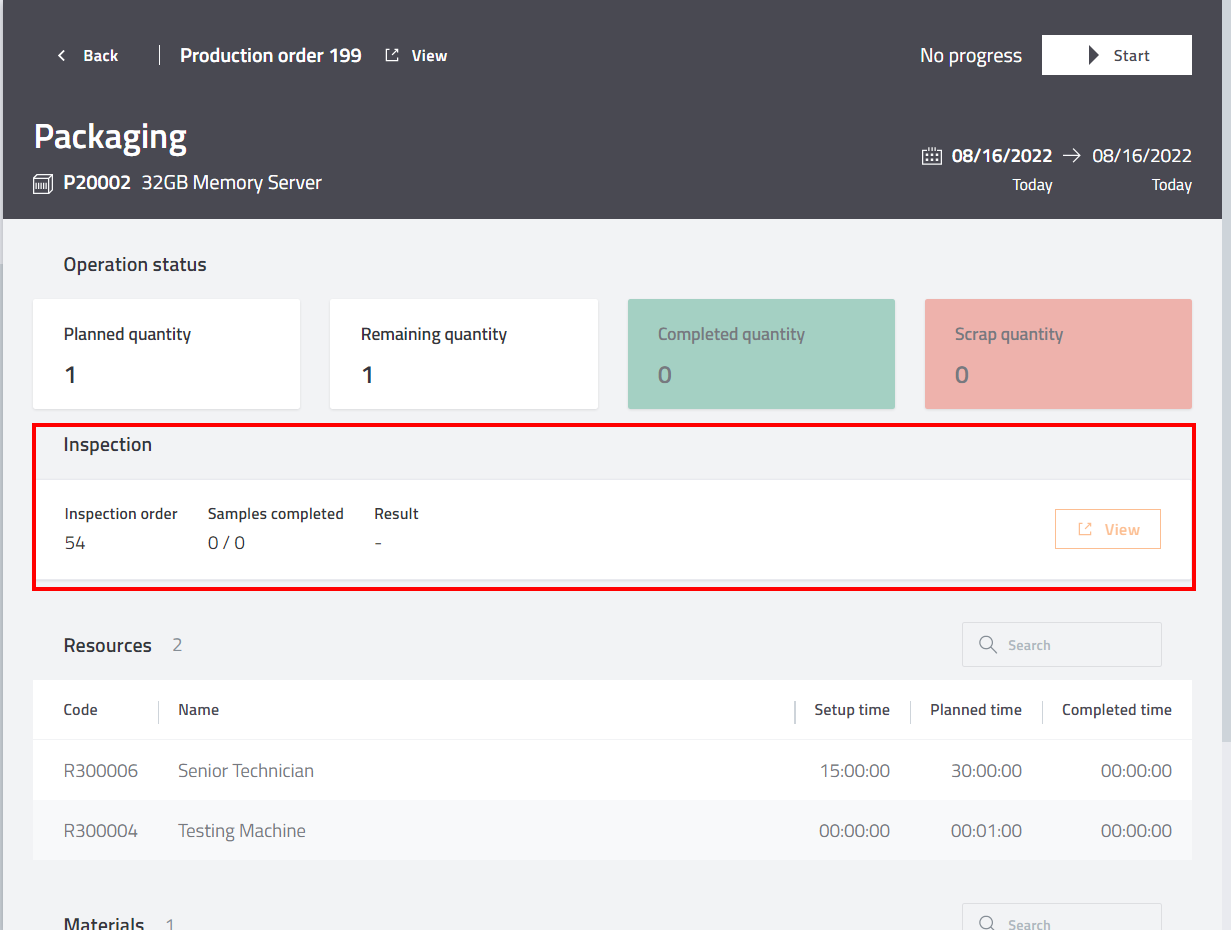
Task: Click the Back chevron arrow icon
Action: coord(62,56)
